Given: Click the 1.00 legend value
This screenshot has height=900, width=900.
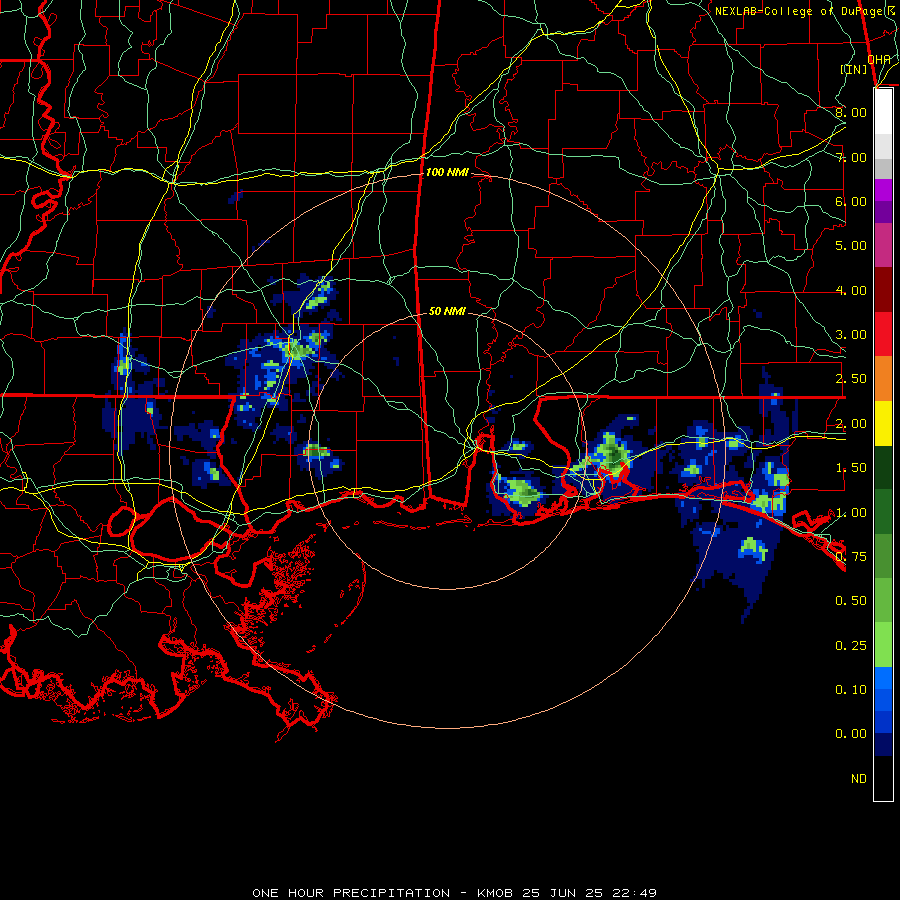Looking at the screenshot, I should point(851,513).
